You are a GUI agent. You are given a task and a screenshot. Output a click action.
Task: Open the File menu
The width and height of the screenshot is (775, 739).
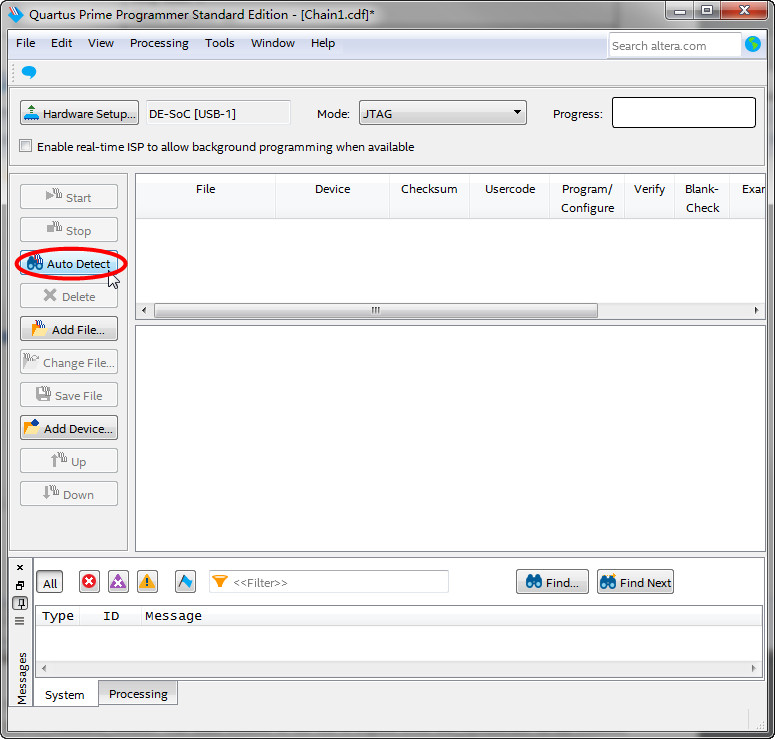tap(26, 43)
